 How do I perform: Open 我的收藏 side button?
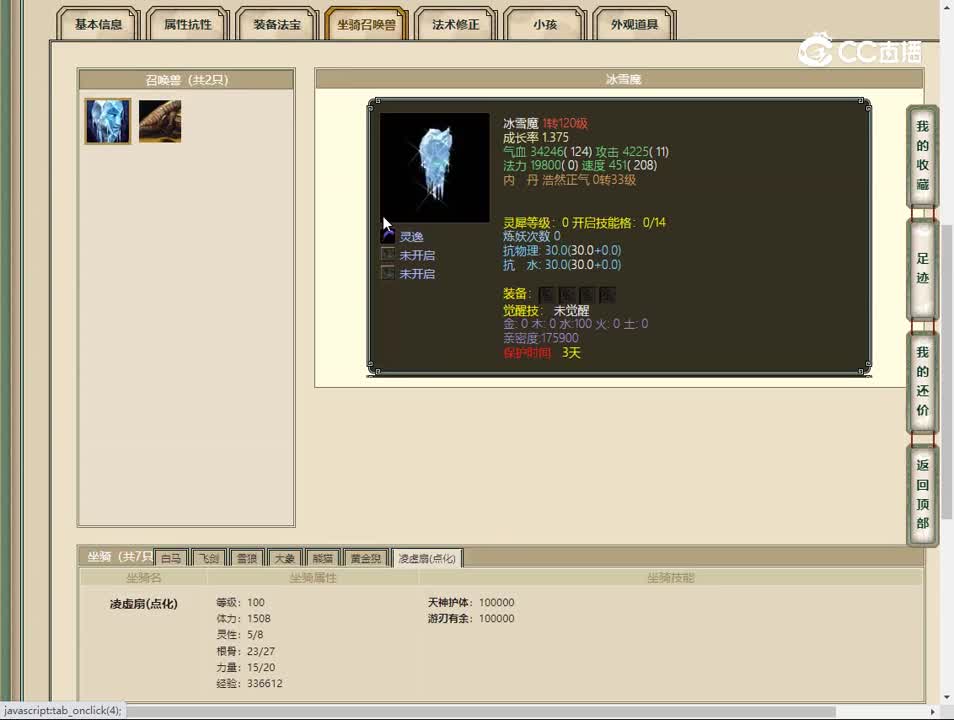click(922, 156)
